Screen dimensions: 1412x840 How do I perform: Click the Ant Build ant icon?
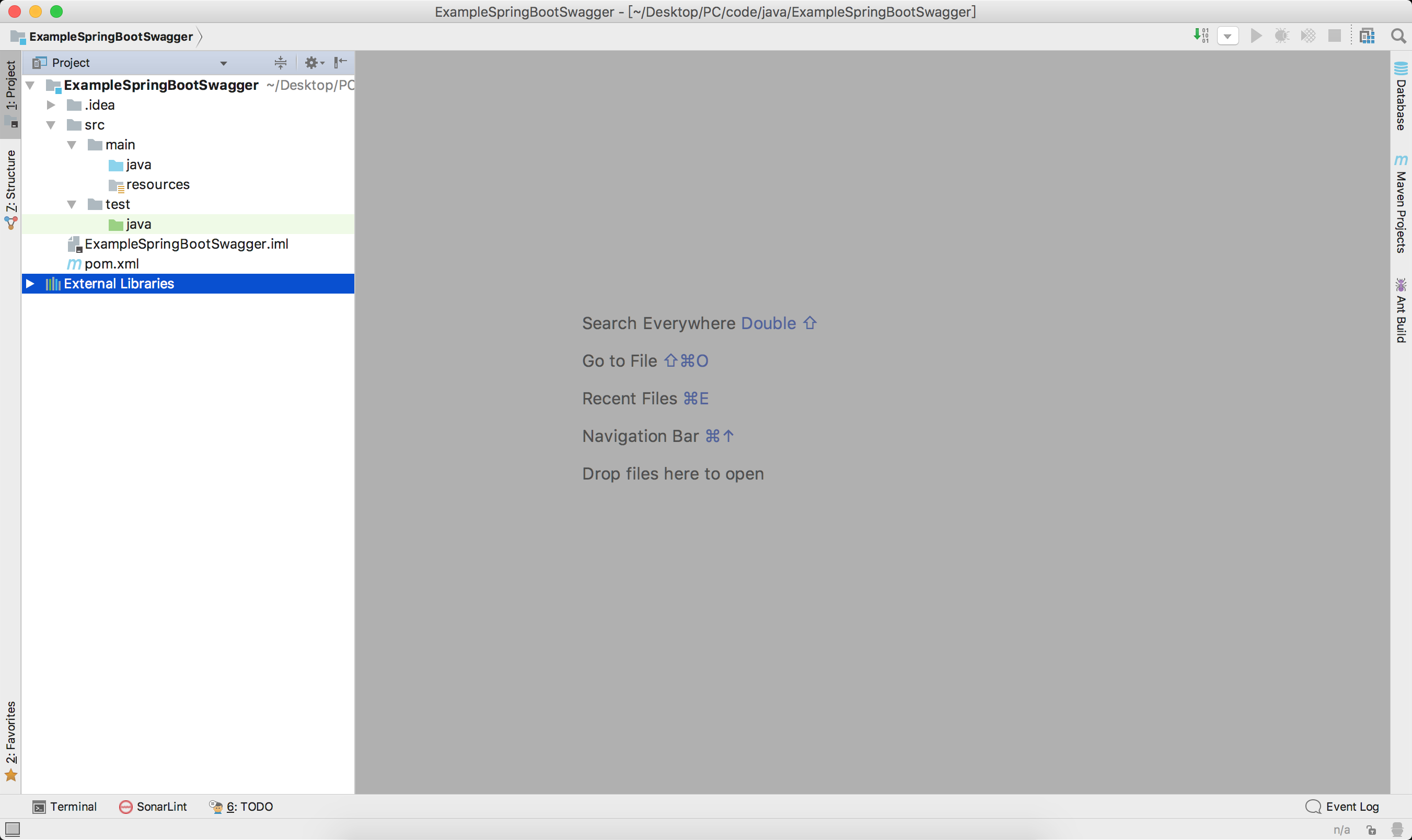(1401, 285)
